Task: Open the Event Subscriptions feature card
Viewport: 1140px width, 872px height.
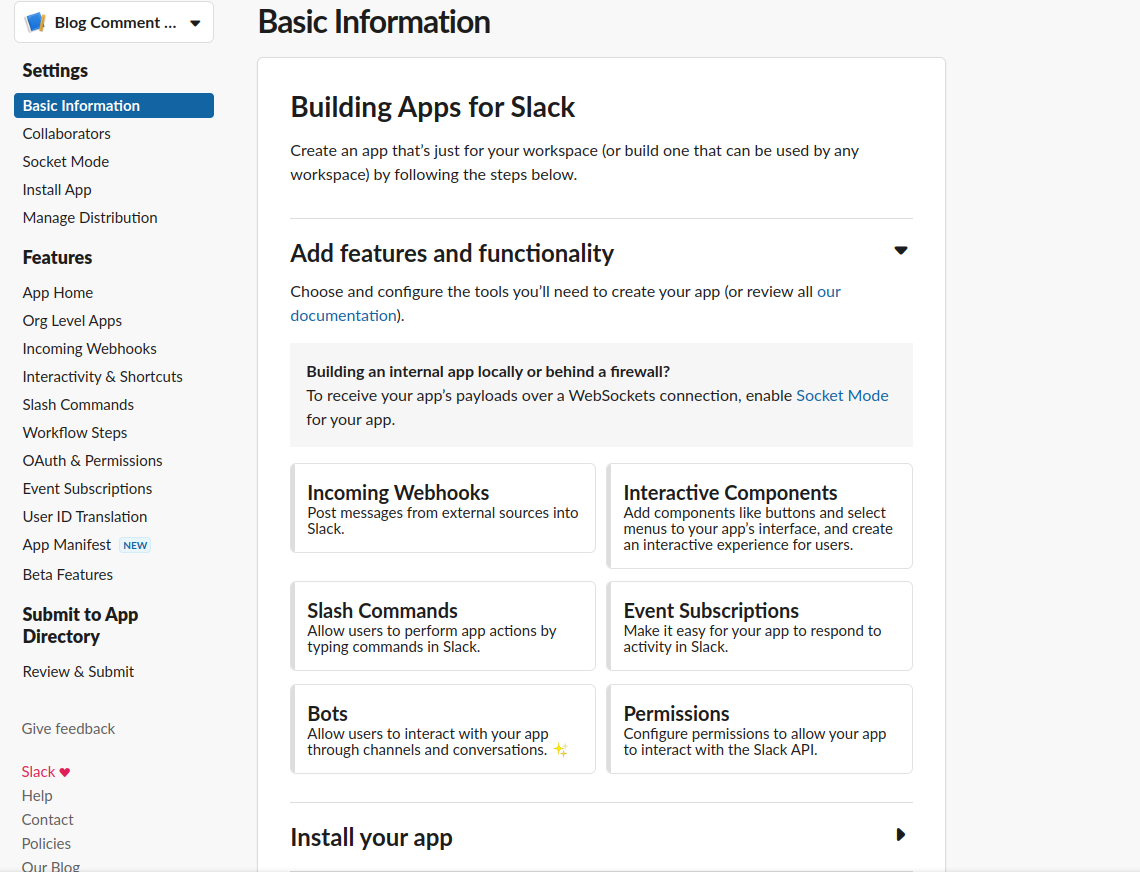Action: click(x=760, y=626)
